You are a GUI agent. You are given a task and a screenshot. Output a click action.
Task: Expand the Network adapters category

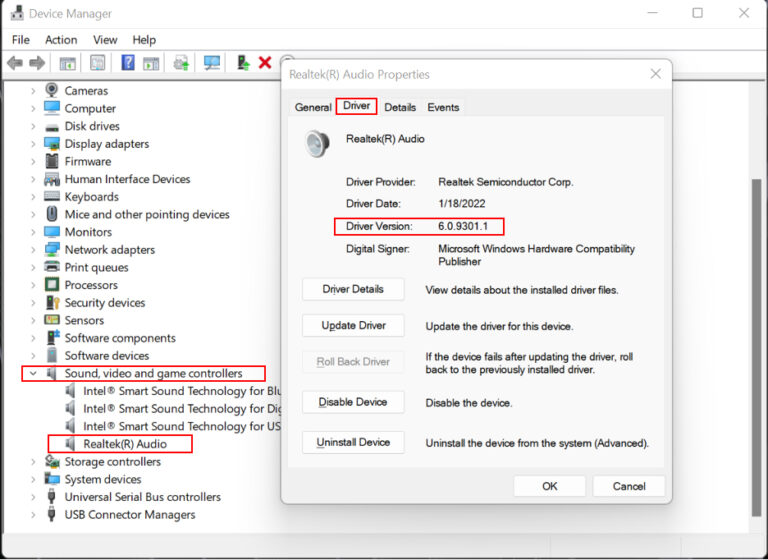[x=33, y=250]
